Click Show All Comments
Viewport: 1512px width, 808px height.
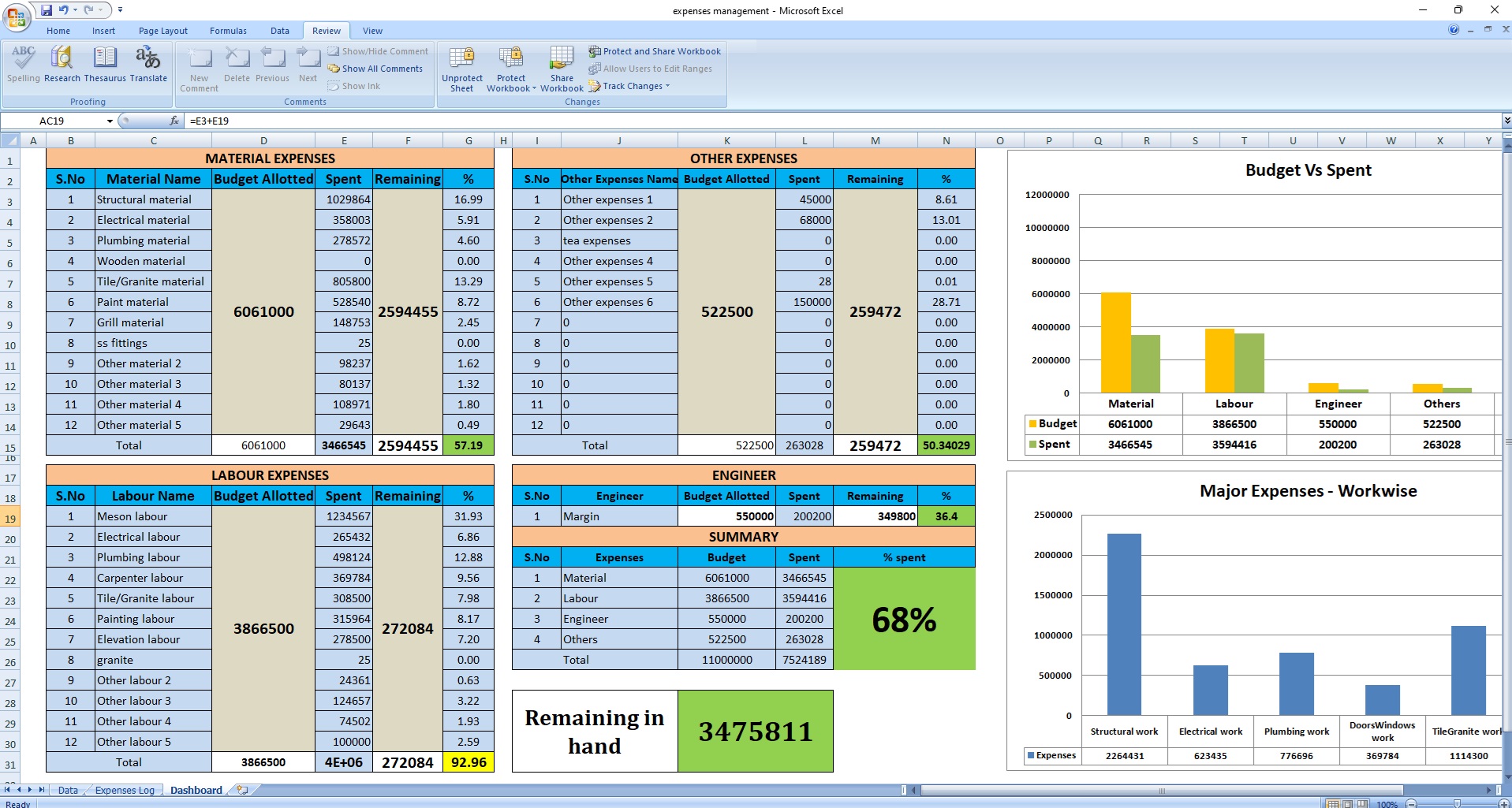tap(382, 69)
